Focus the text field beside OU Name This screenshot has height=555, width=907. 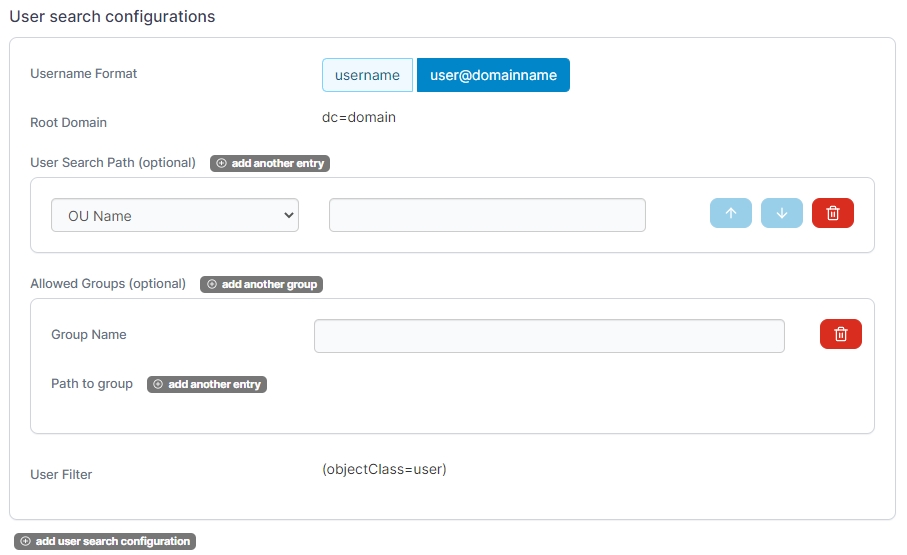pos(487,215)
